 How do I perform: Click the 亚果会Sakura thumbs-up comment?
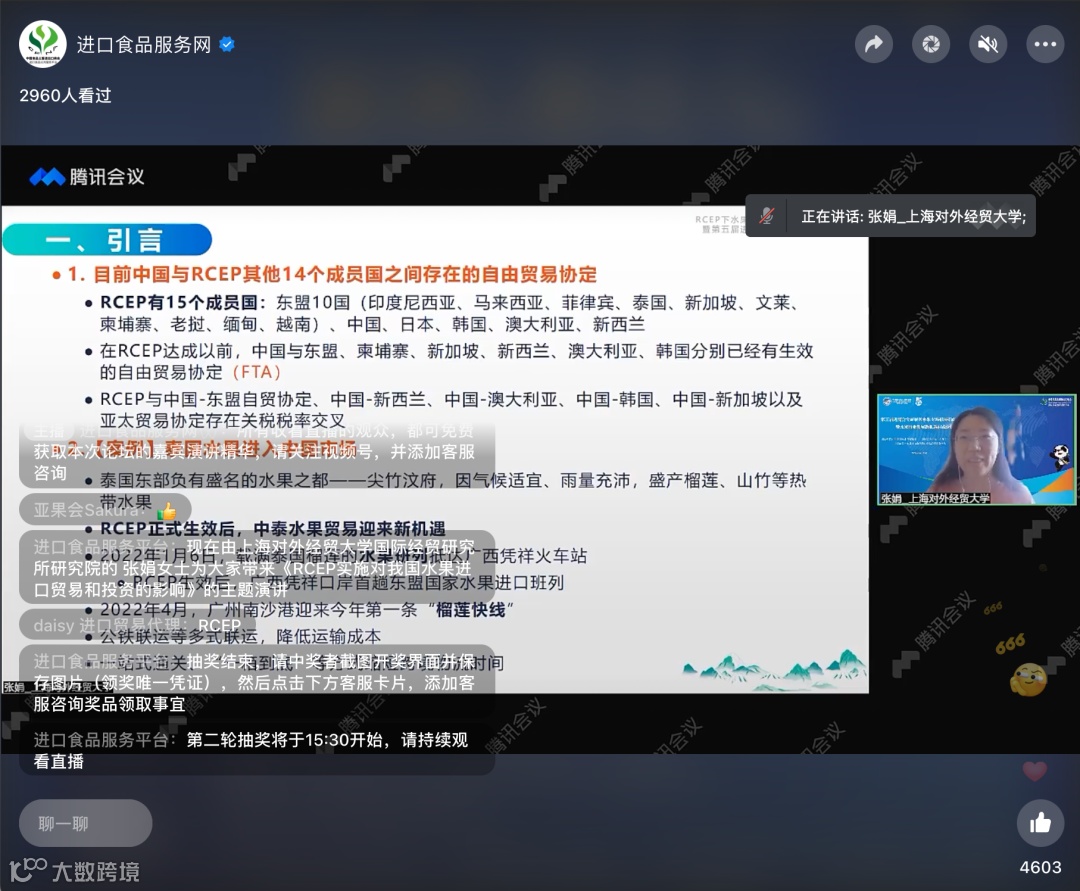[x=105, y=510]
